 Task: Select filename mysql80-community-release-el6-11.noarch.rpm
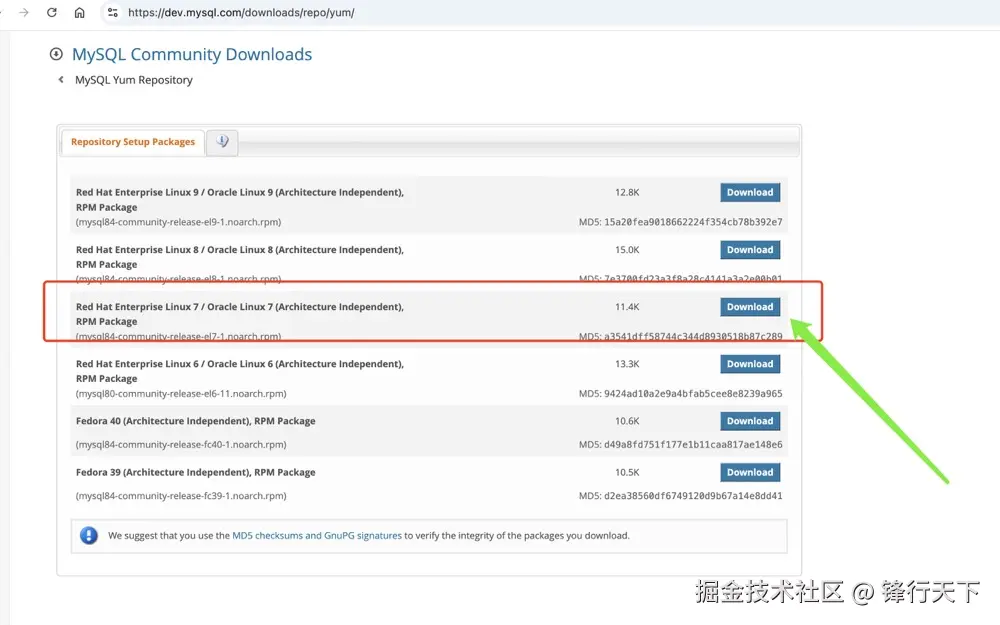pos(181,393)
